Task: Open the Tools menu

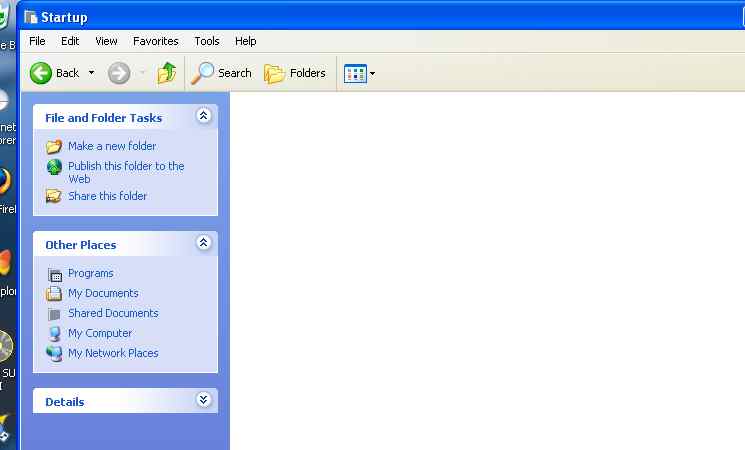Action: click(207, 41)
